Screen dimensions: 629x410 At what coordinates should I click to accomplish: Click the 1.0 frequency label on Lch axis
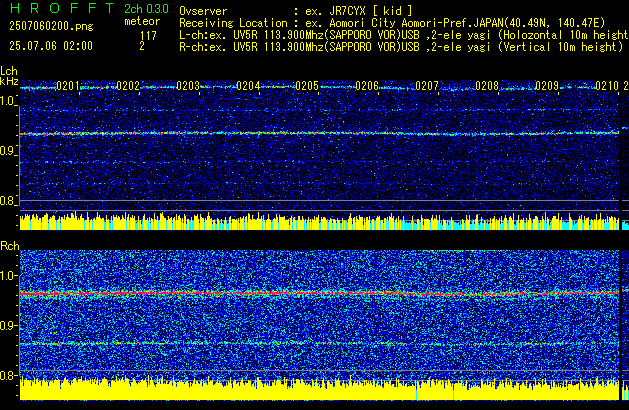point(8,101)
